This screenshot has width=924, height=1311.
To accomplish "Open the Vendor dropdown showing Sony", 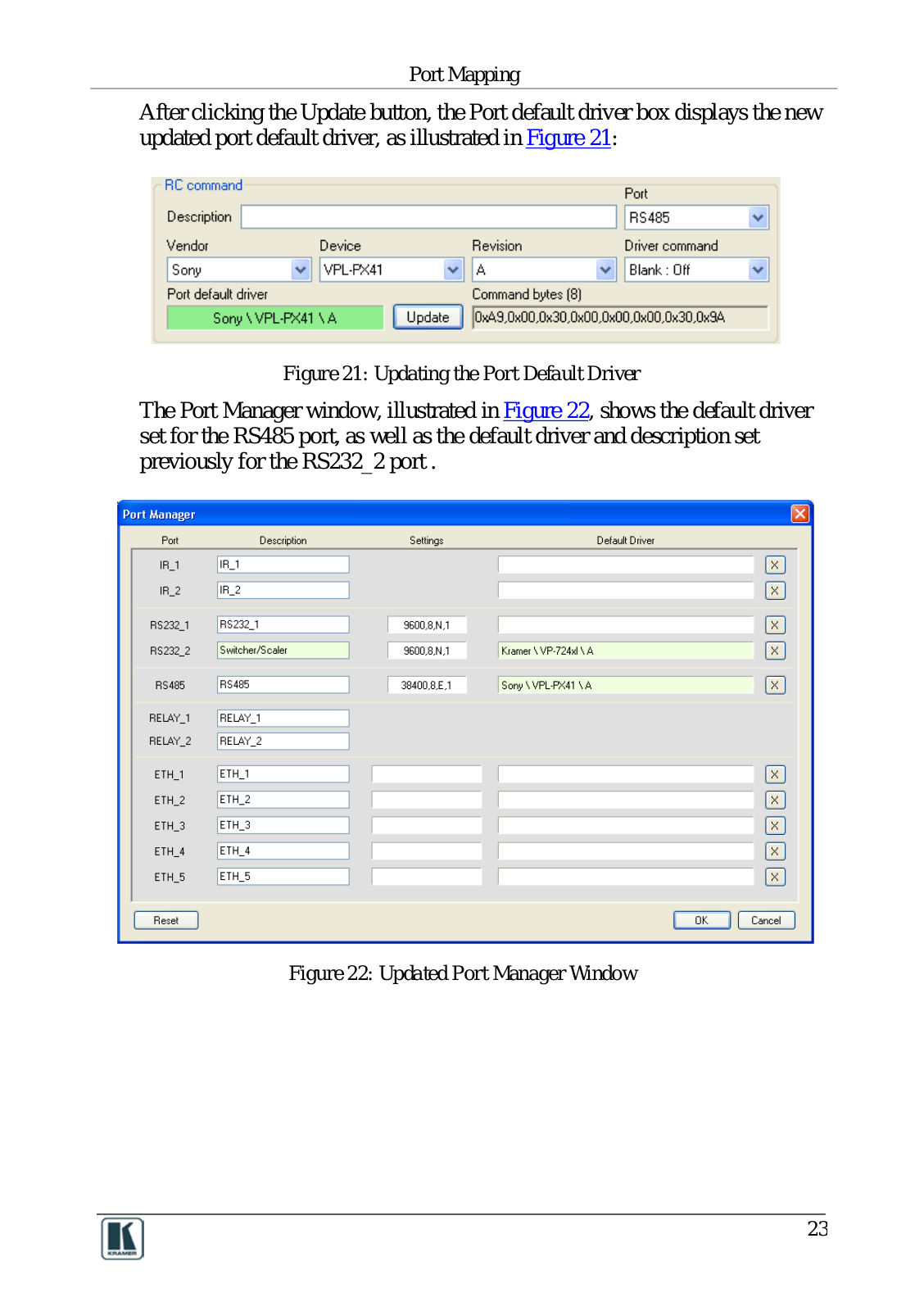I will pyautogui.click(x=301, y=270).
